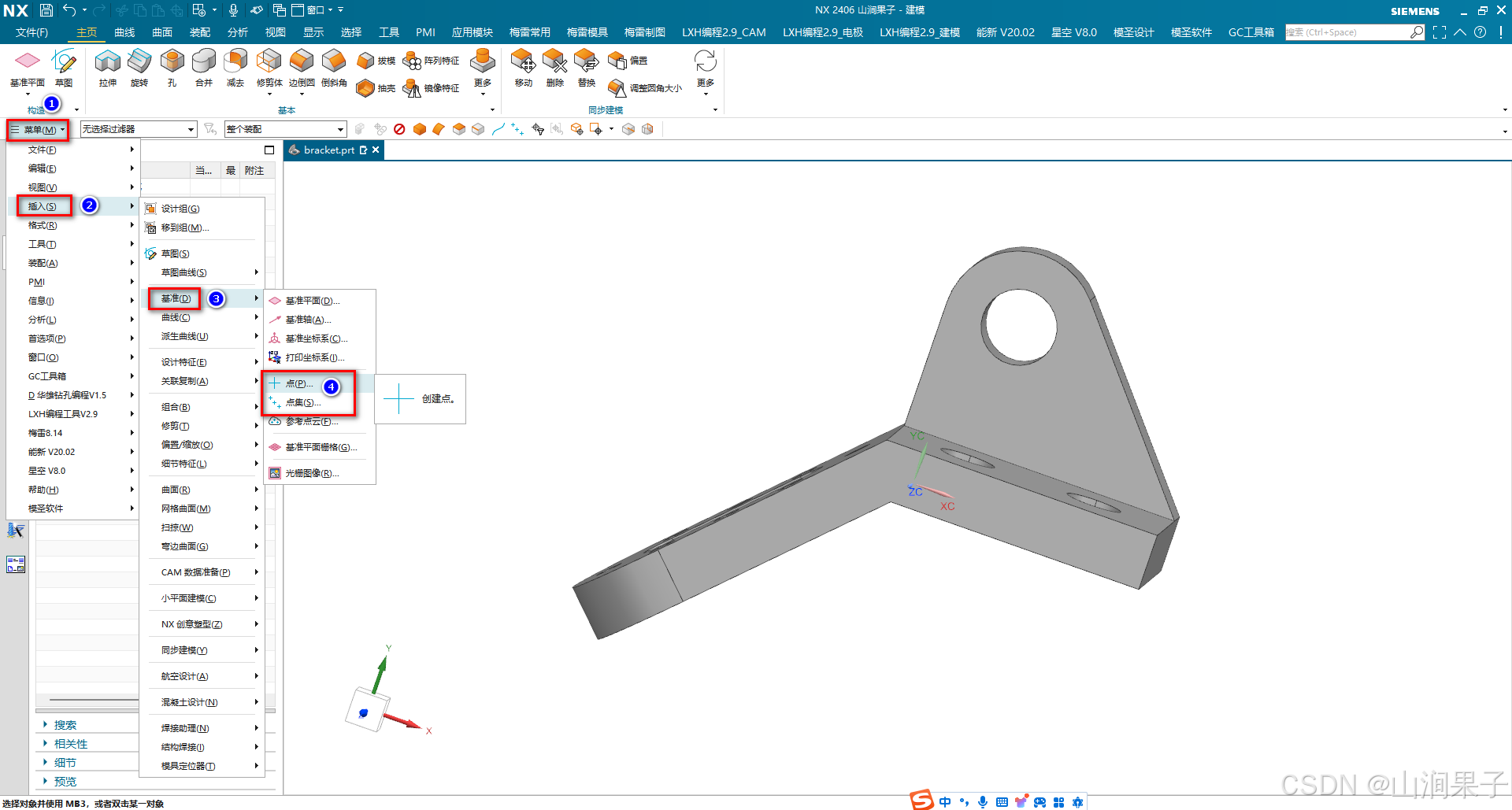
Task: Click the red no-selection filter icon
Action: [399, 129]
